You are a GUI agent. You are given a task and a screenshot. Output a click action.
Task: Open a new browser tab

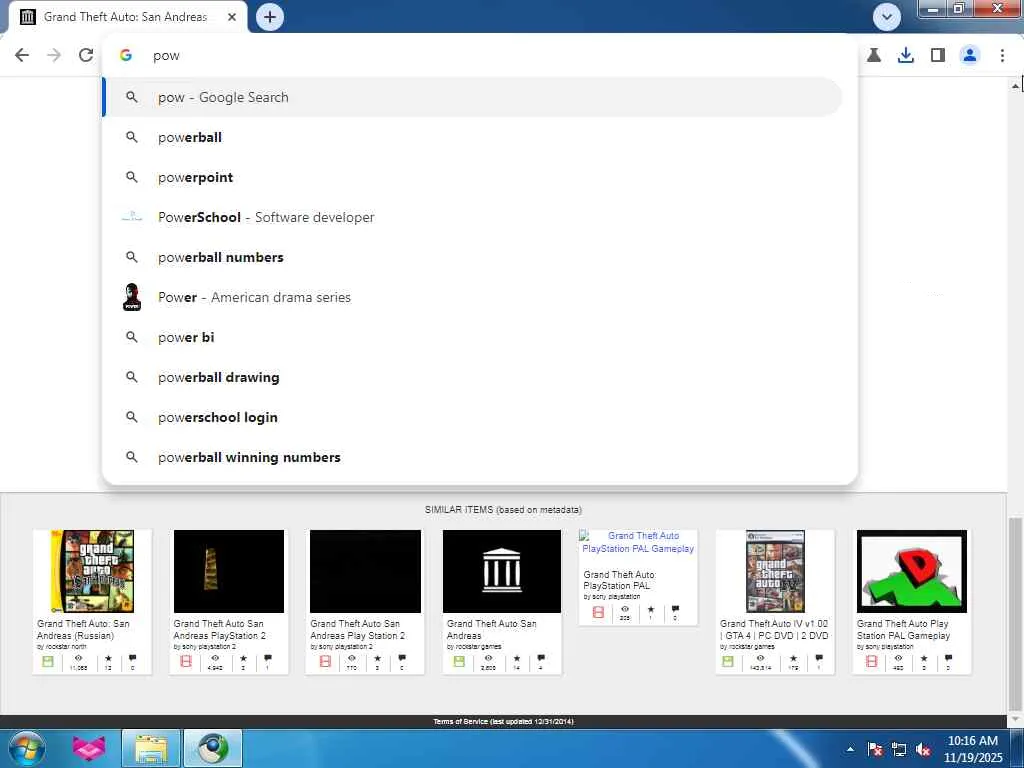(x=270, y=17)
